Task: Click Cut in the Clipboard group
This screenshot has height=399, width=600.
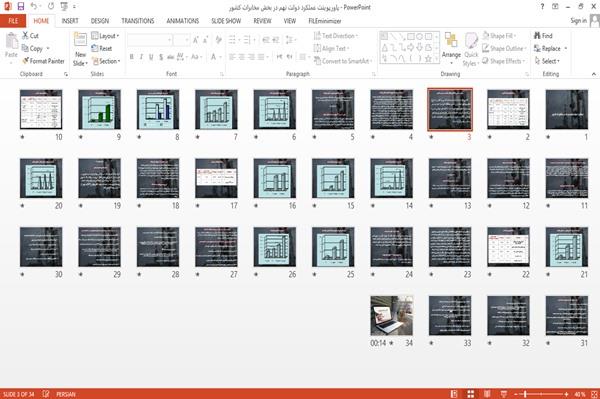Action: coord(31,36)
